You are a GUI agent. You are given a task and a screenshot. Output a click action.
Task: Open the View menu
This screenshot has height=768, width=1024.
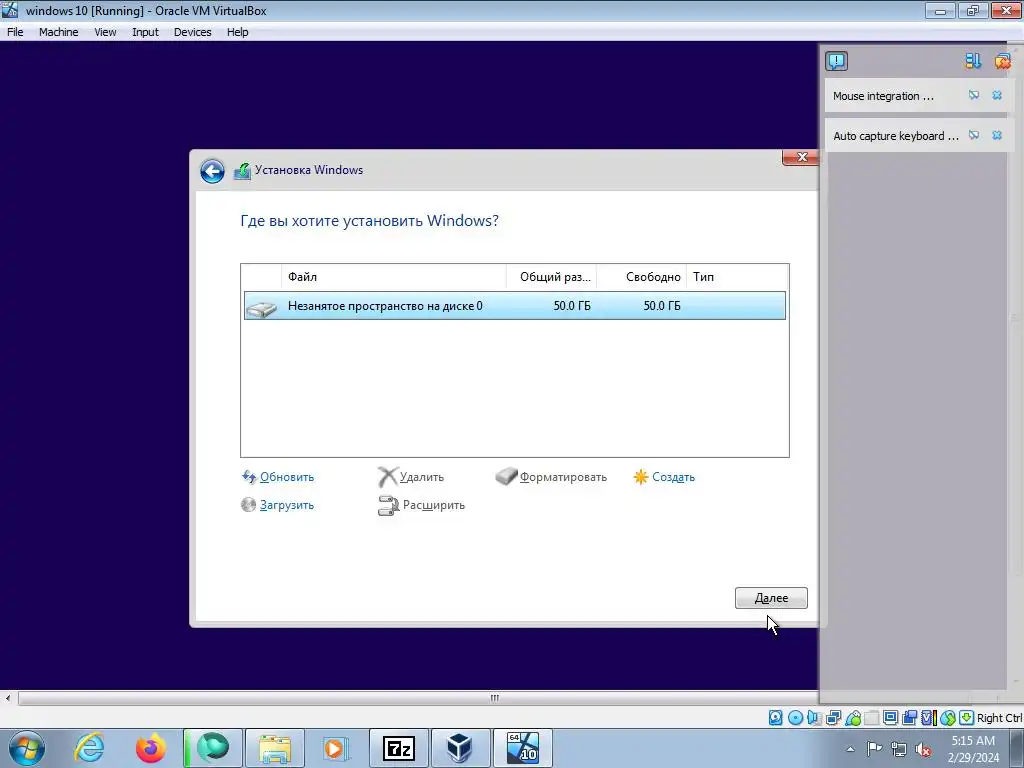pyautogui.click(x=105, y=32)
